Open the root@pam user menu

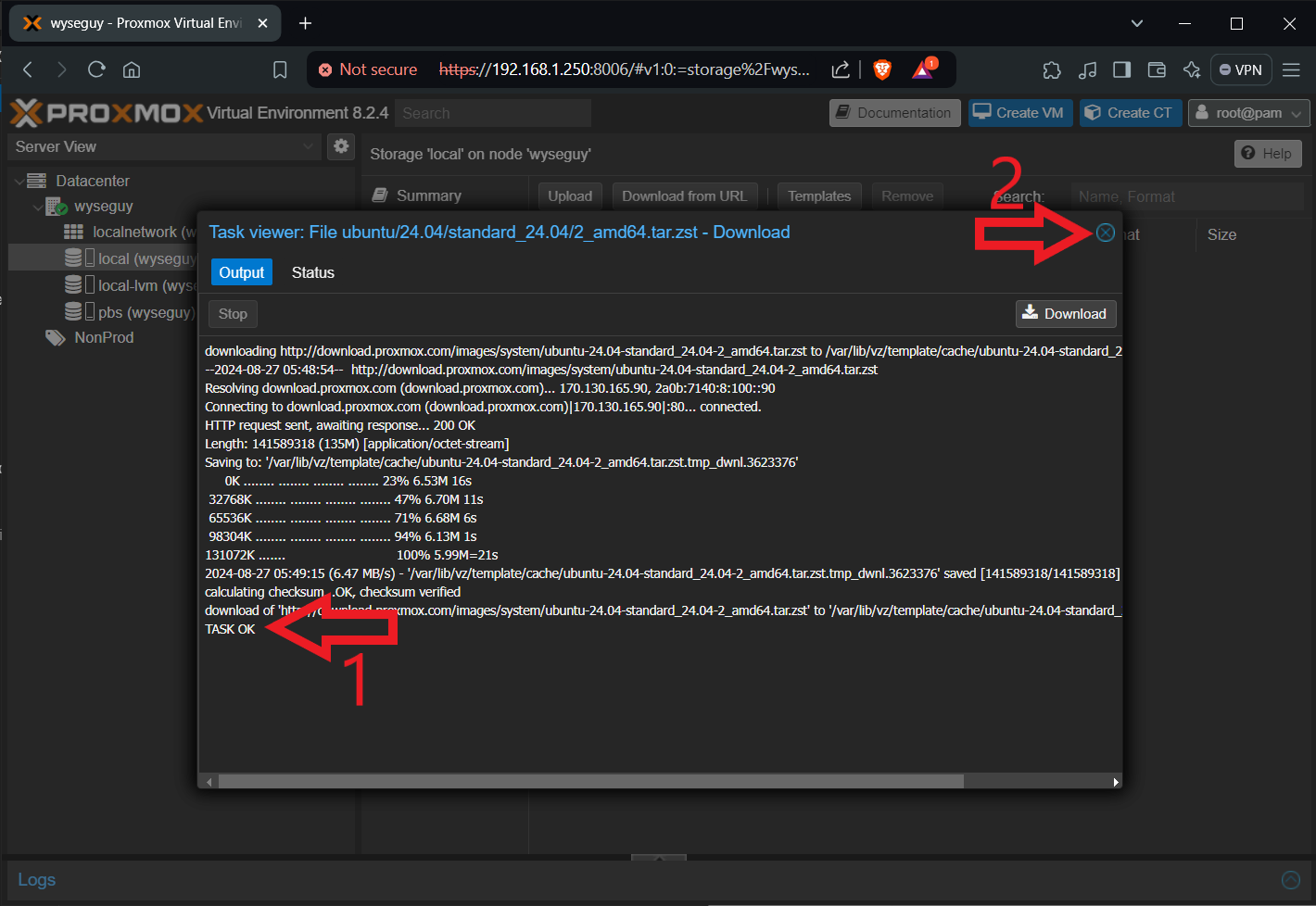pos(1248,113)
